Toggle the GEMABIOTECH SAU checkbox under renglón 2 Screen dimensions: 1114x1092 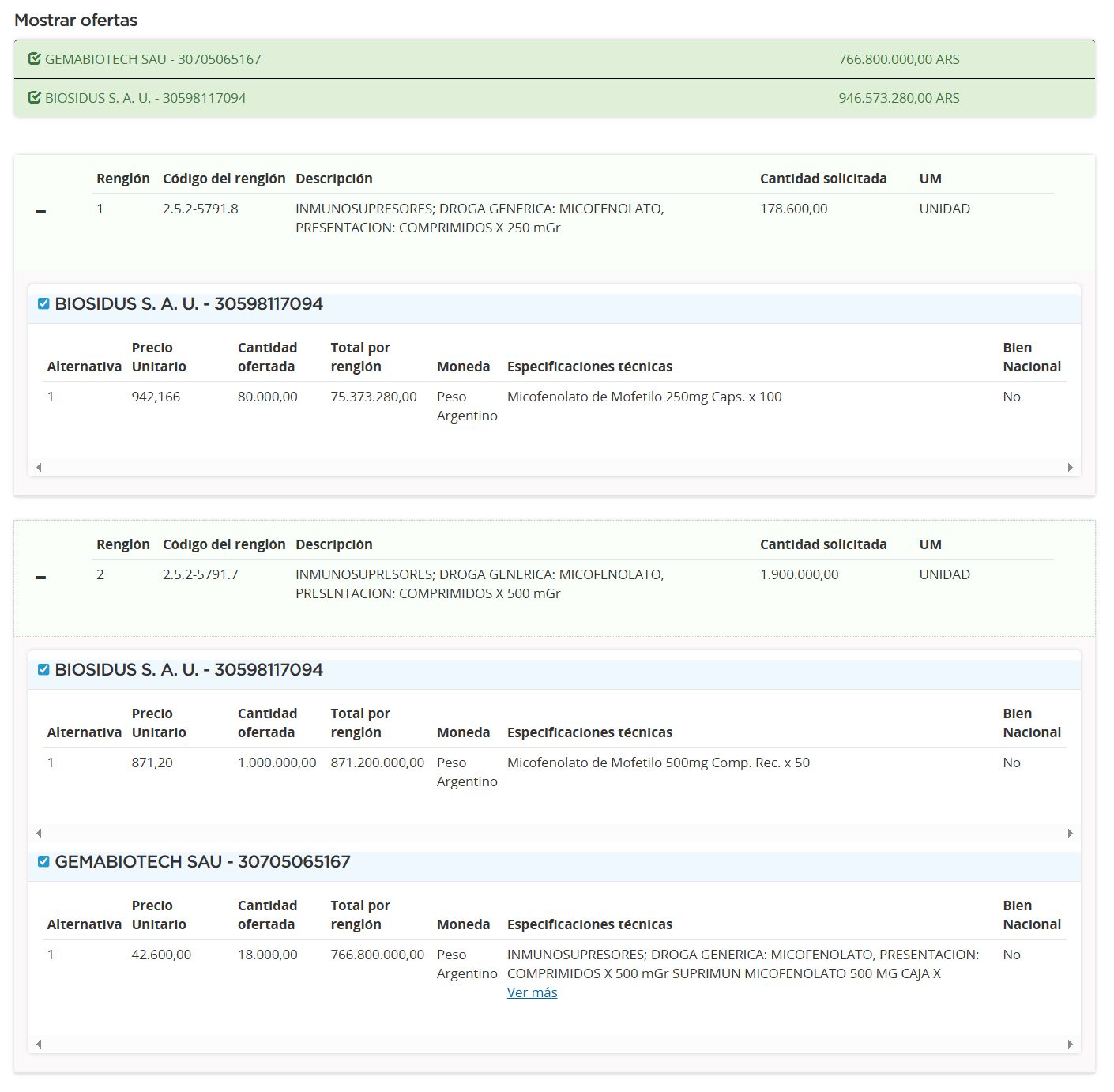tap(43, 862)
